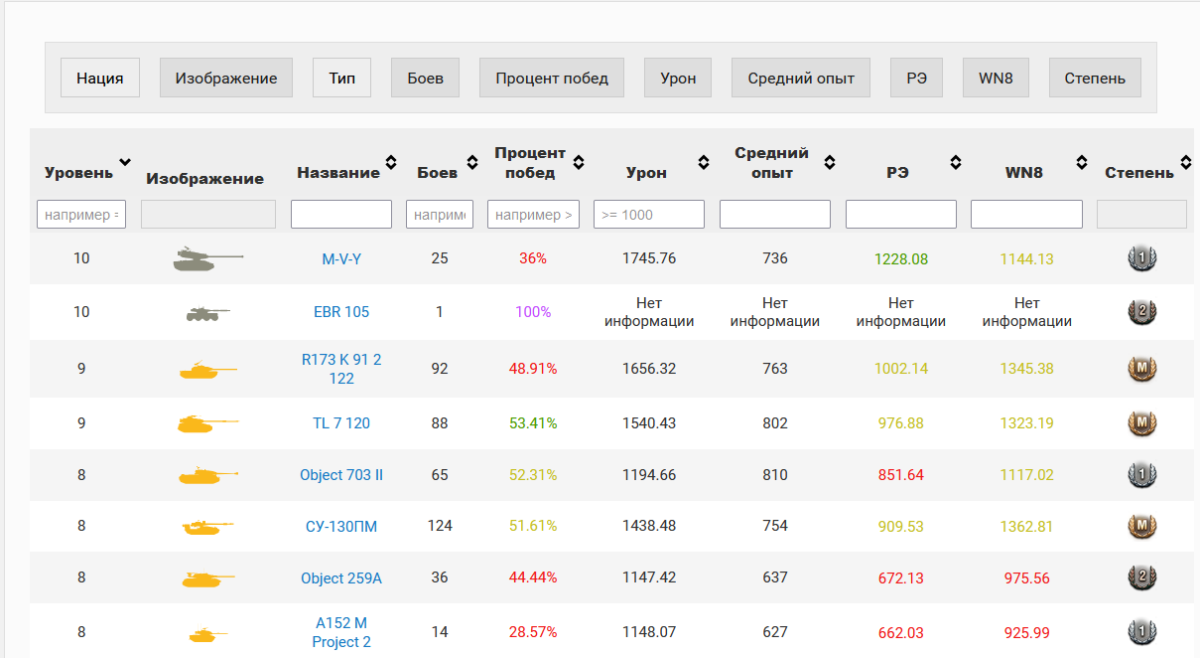Toggle the Процент побед column button
Image resolution: width=1200 pixels, height=658 pixels.
(x=551, y=78)
